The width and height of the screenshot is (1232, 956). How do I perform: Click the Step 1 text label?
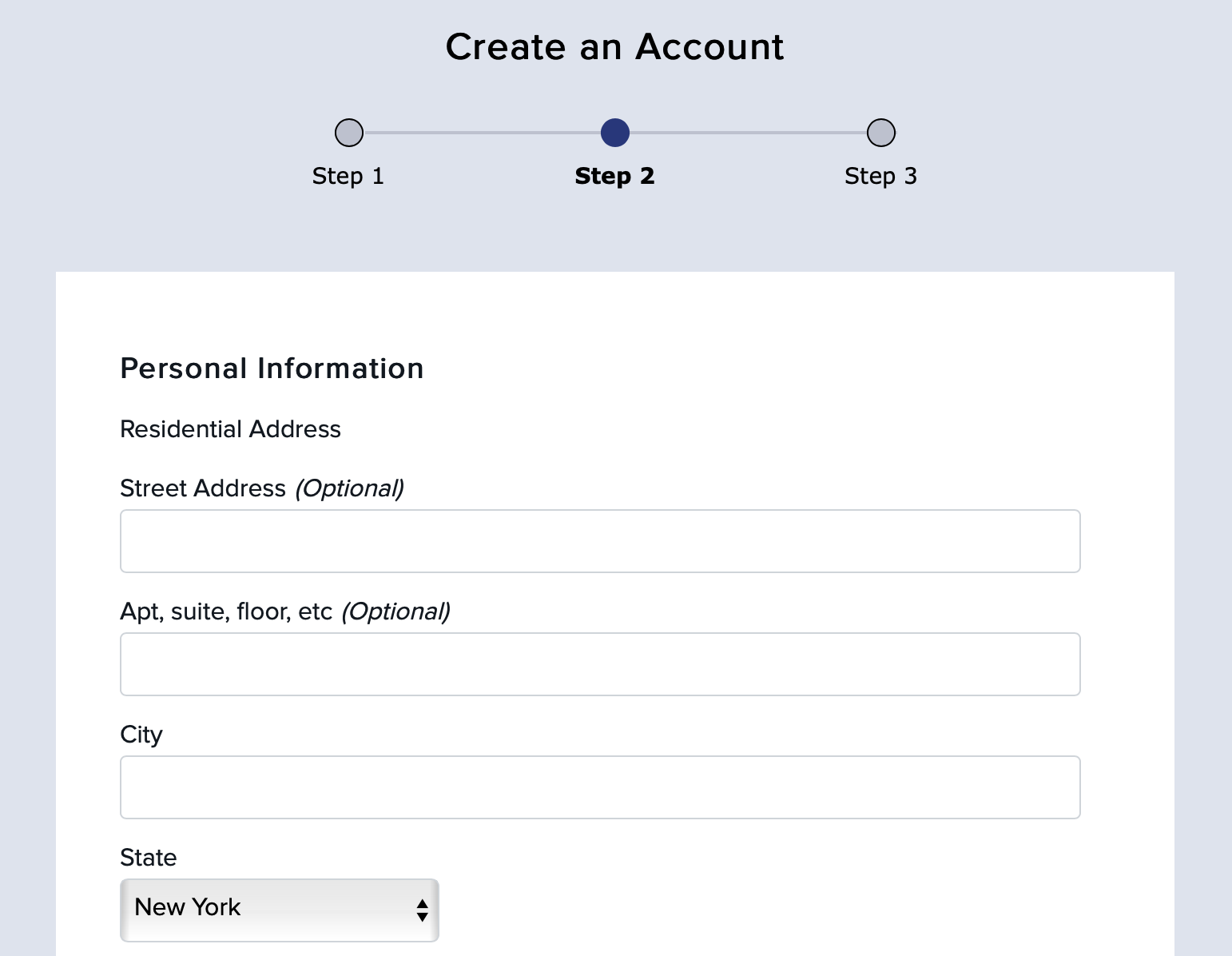click(x=348, y=176)
